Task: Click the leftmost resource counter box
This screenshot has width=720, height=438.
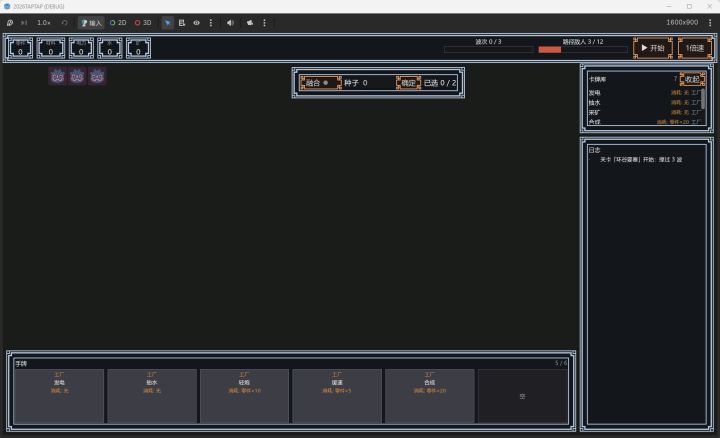Action: click(21, 48)
